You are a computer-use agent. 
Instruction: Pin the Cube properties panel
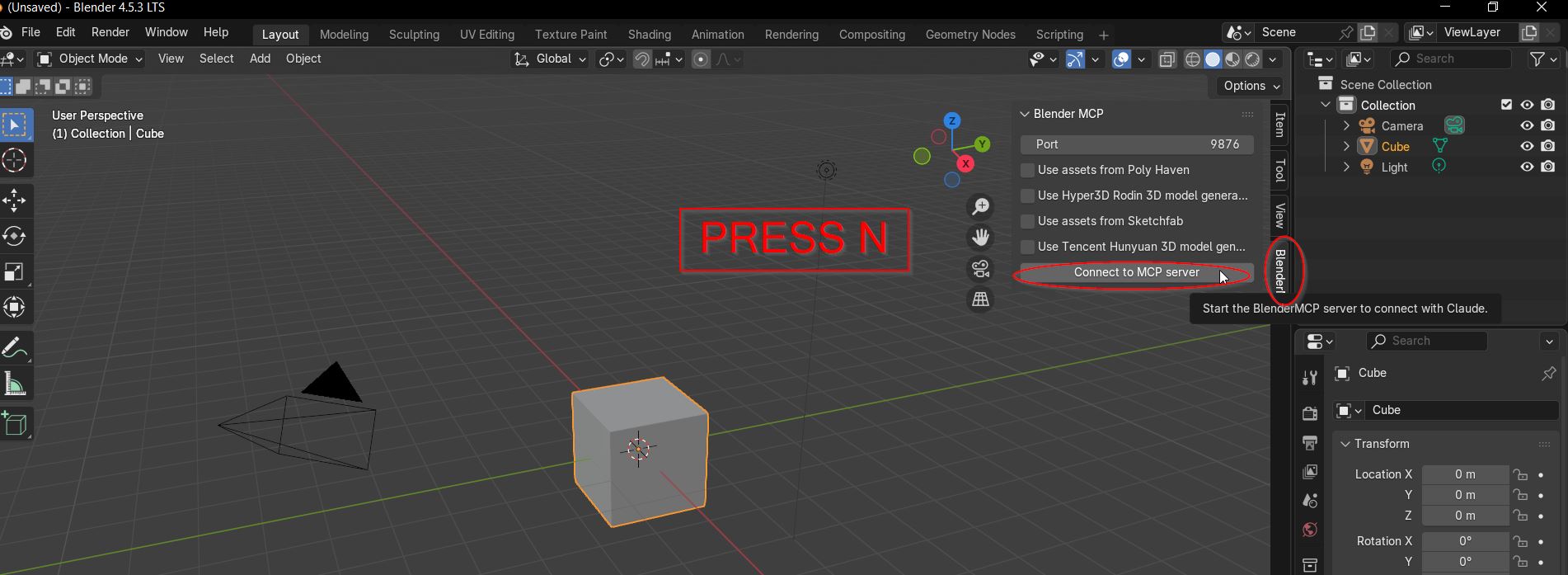coord(1548,373)
